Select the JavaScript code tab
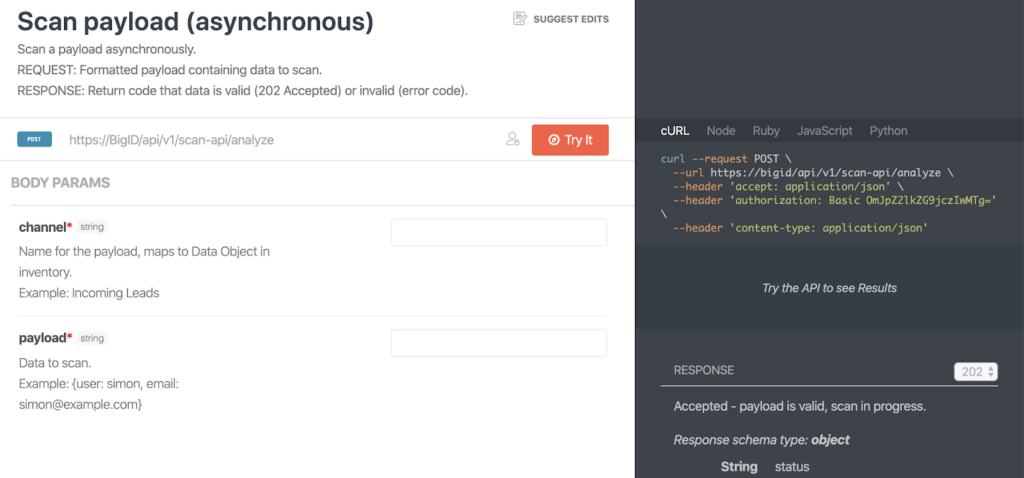Viewport: 1024px width, 478px height. point(824,131)
